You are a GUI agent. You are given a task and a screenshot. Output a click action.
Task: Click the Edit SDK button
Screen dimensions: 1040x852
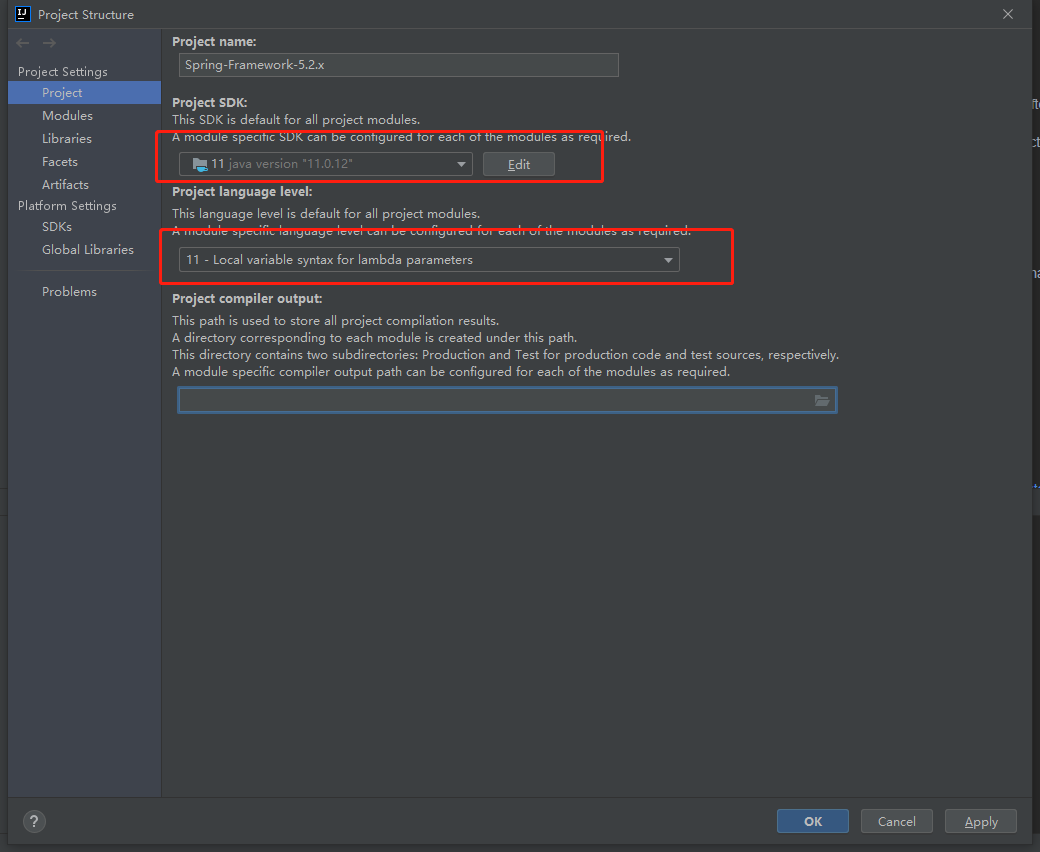tap(519, 164)
